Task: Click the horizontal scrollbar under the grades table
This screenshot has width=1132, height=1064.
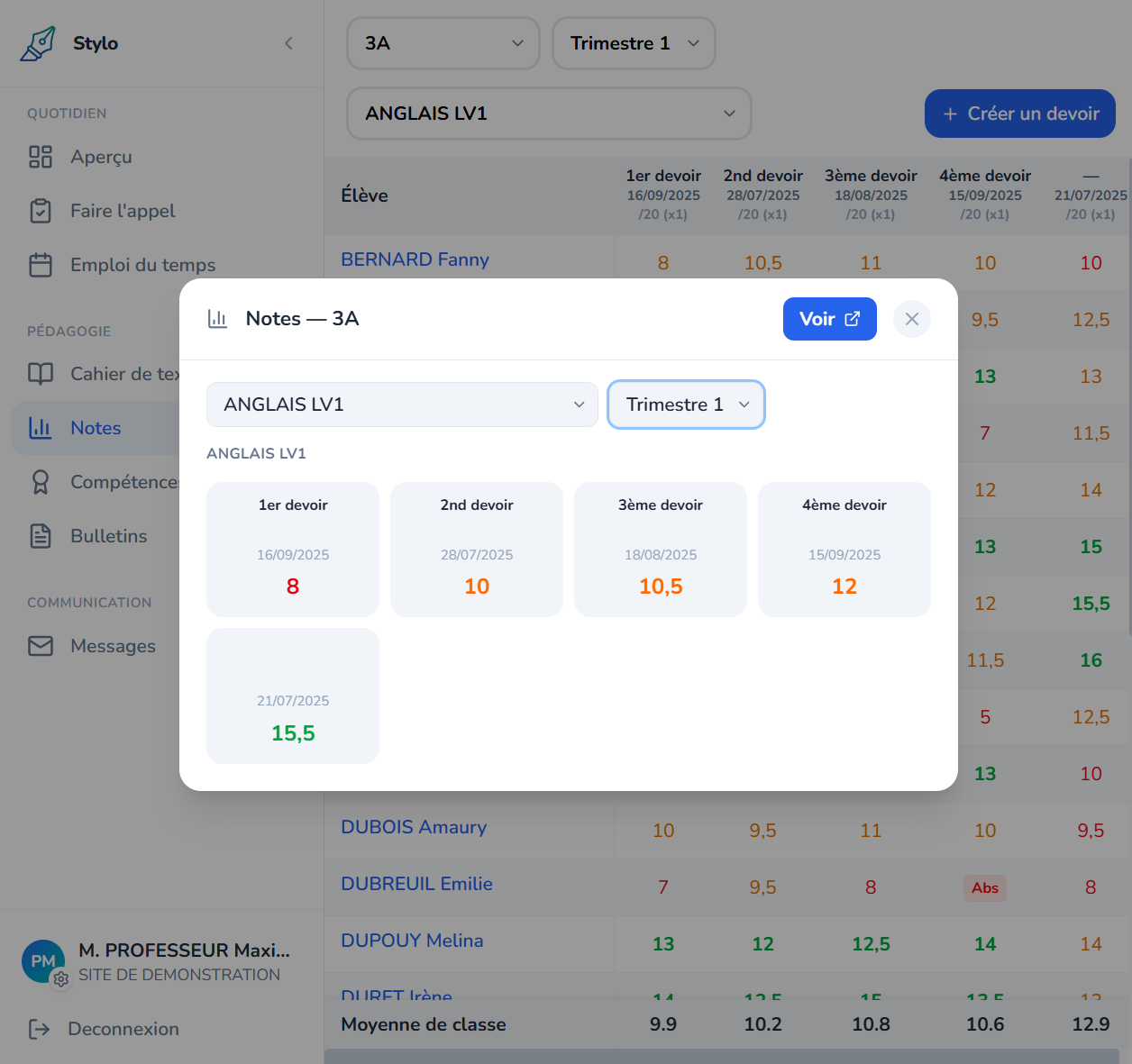Action: click(721, 1056)
